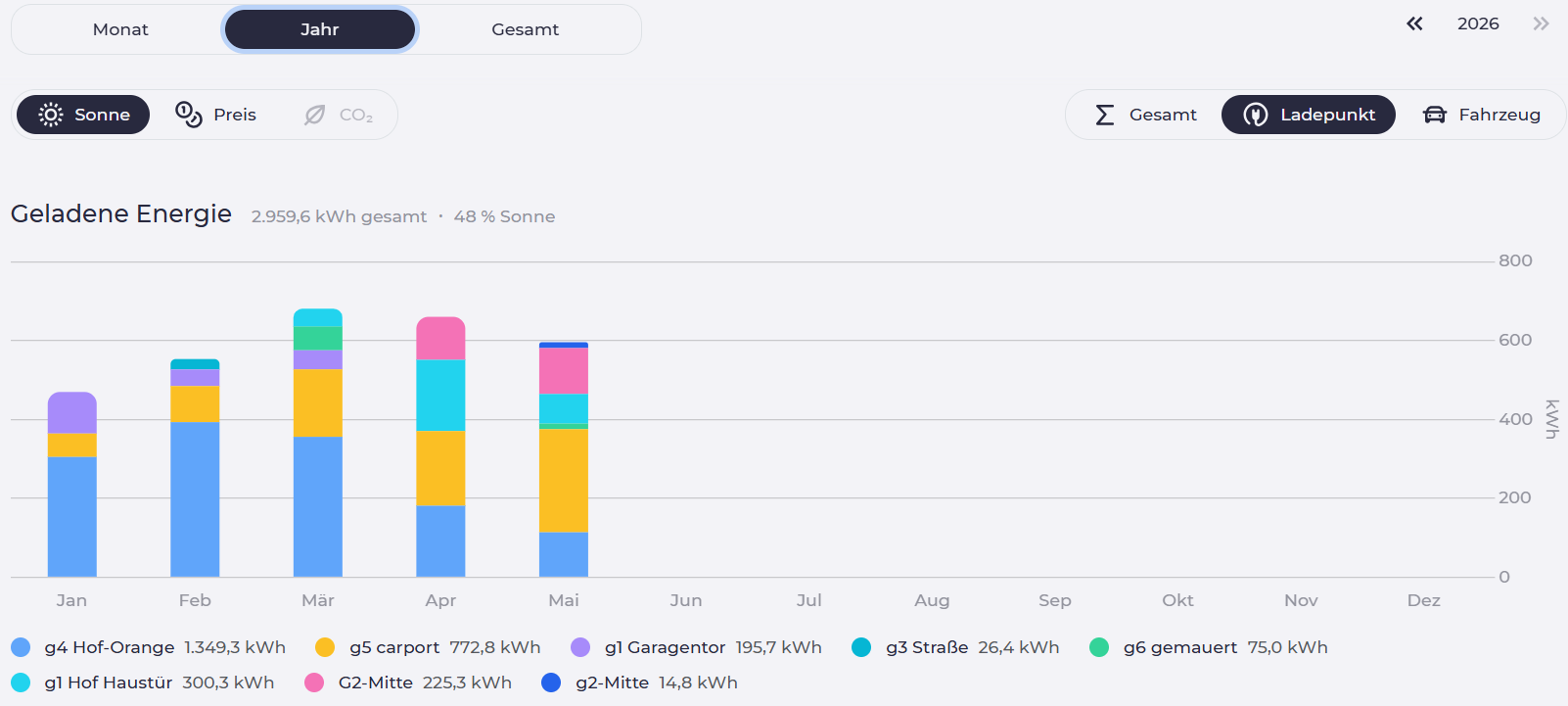Click the green g6 gemauert legend dot
Image resolution: width=1568 pixels, height=706 pixels.
[x=1099, y=647]
